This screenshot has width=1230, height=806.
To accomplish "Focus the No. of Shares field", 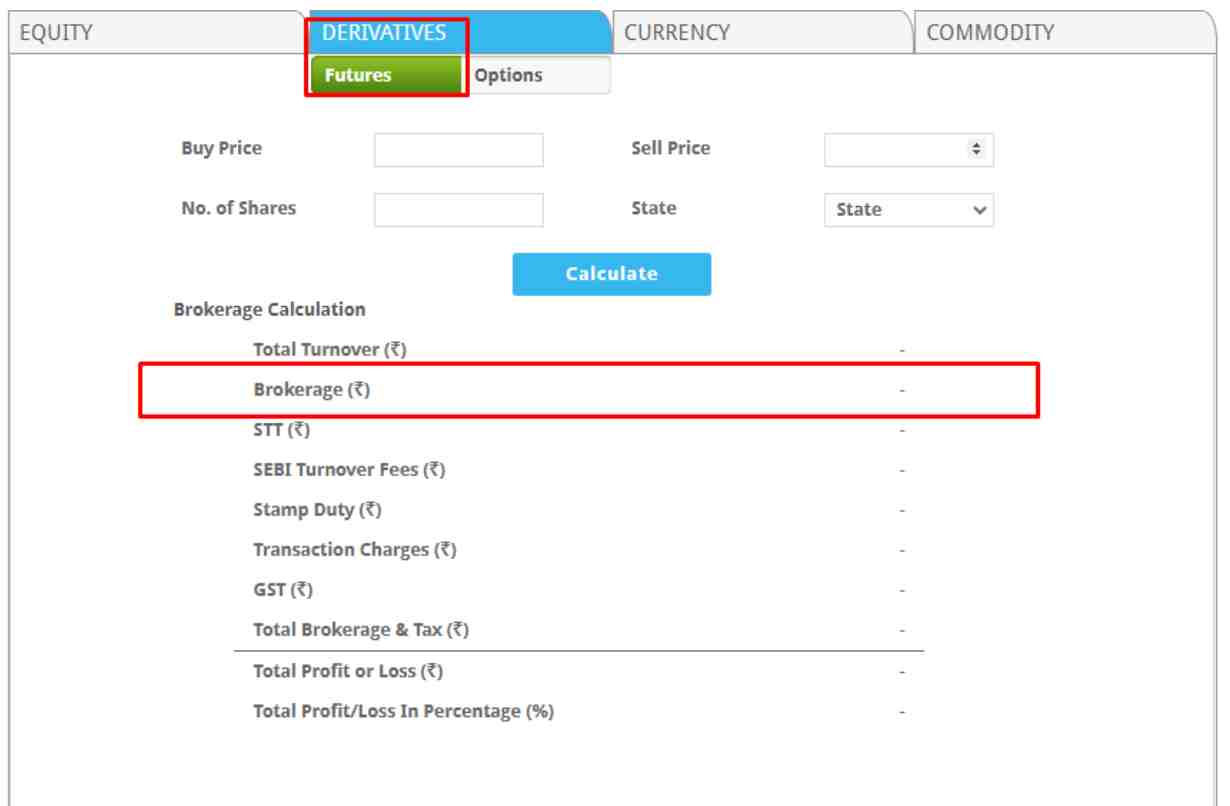I will (458, 210).
